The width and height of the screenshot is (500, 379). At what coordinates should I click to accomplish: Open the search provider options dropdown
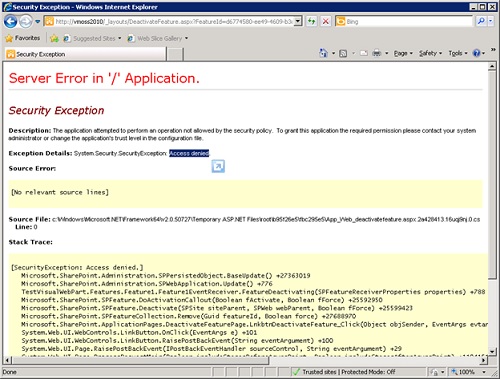[x=490, y=22]
